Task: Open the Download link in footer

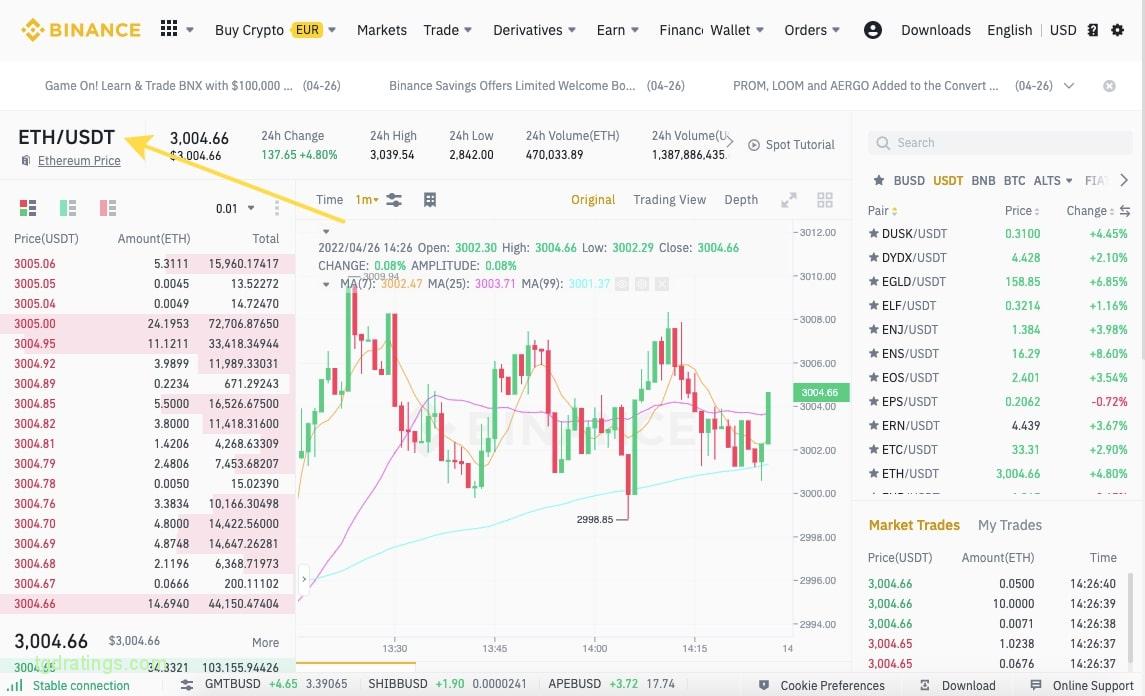Action: (958, 685)
